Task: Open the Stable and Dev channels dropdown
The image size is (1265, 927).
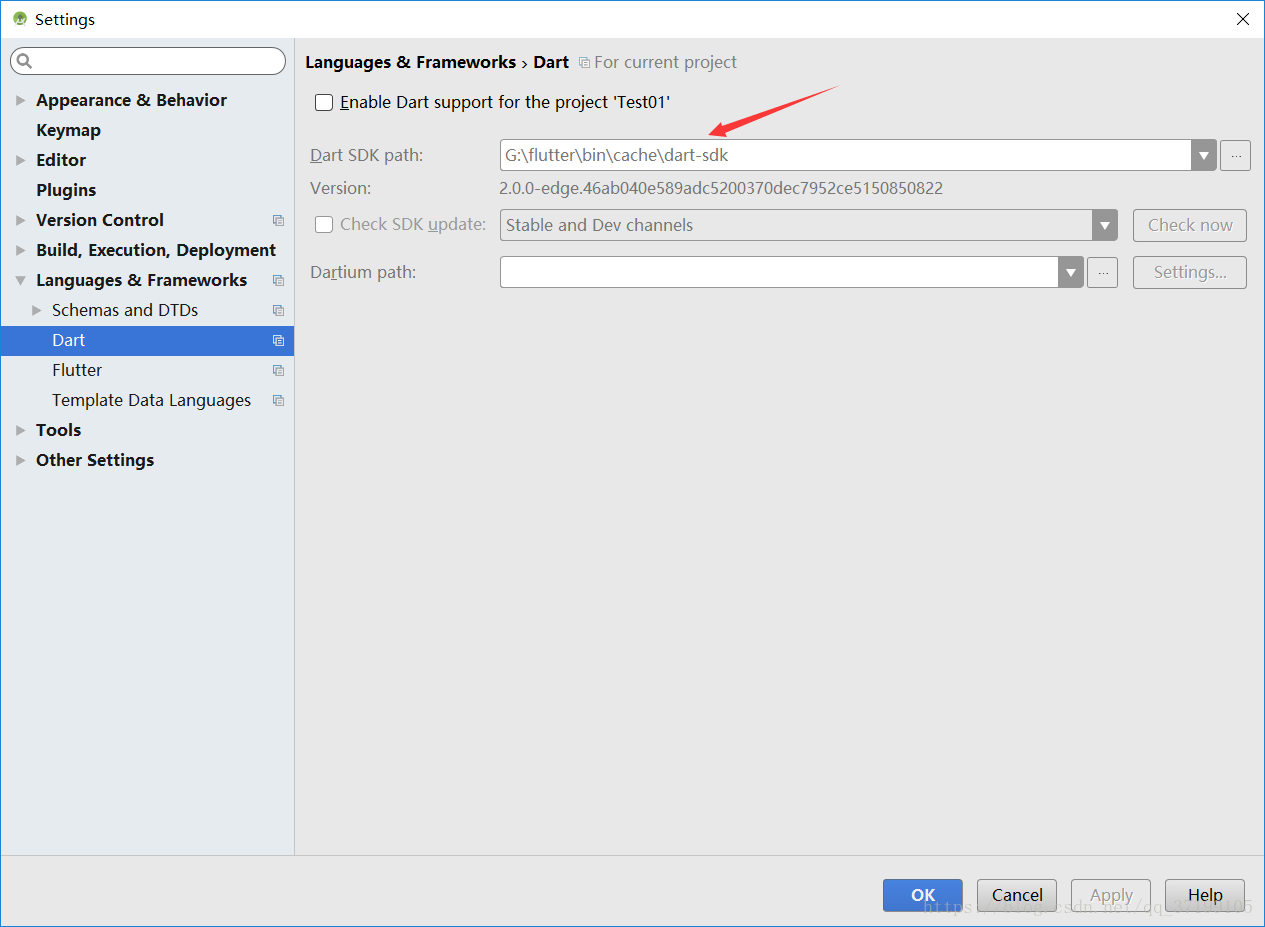Action: [1104, 225]
